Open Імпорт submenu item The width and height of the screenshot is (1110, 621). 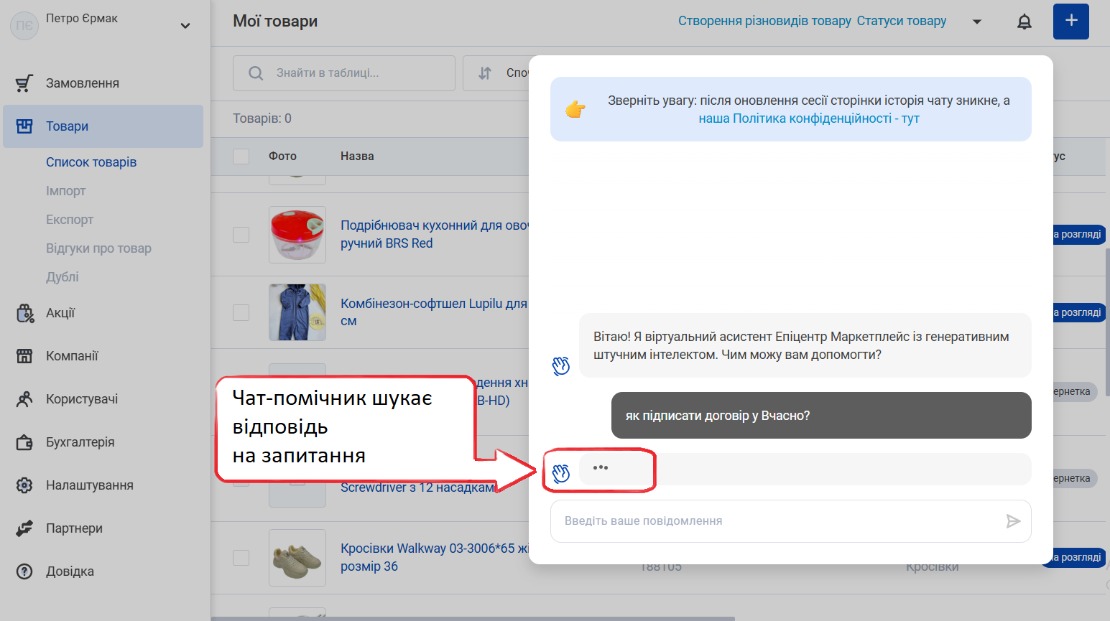click(66, 191)
